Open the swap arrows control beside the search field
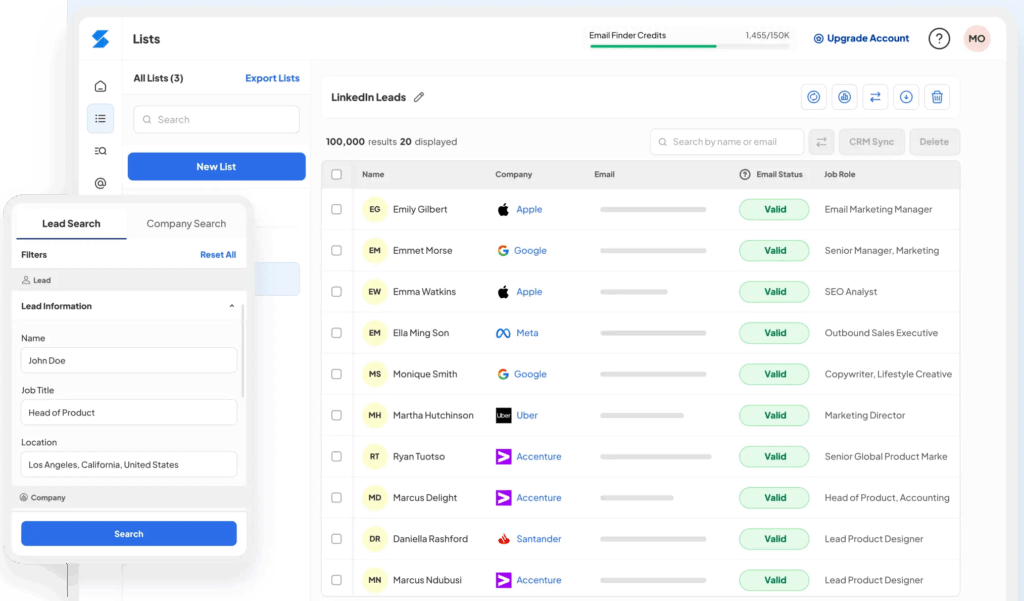 [821, 141]
